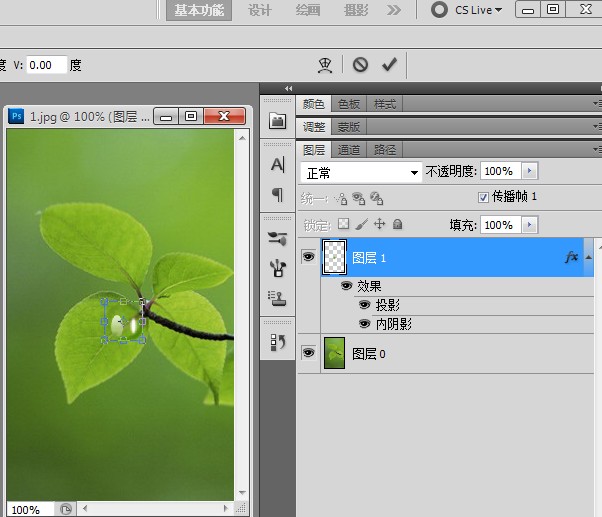Open the CS Live dropdown arrow
602x517 pixels.
(498, 10)
